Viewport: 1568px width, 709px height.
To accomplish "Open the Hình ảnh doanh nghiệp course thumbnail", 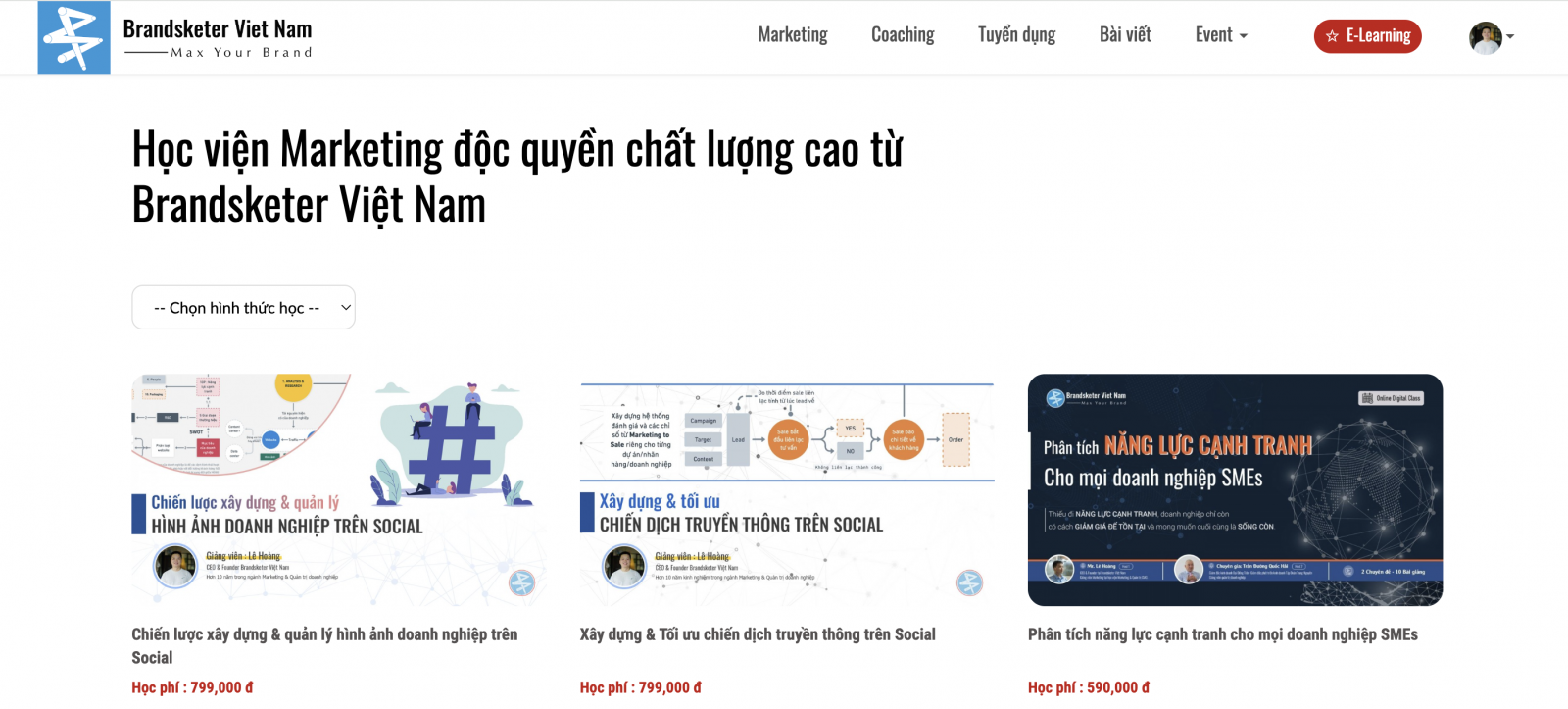I will coord(339,490).
